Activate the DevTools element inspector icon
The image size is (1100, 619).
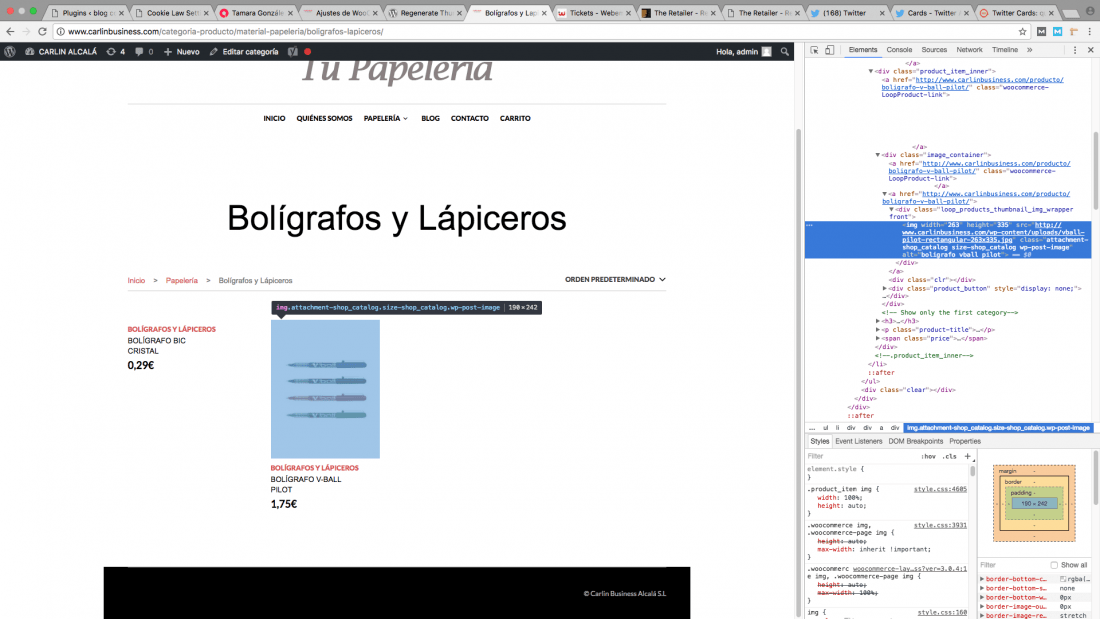(814, 51)
